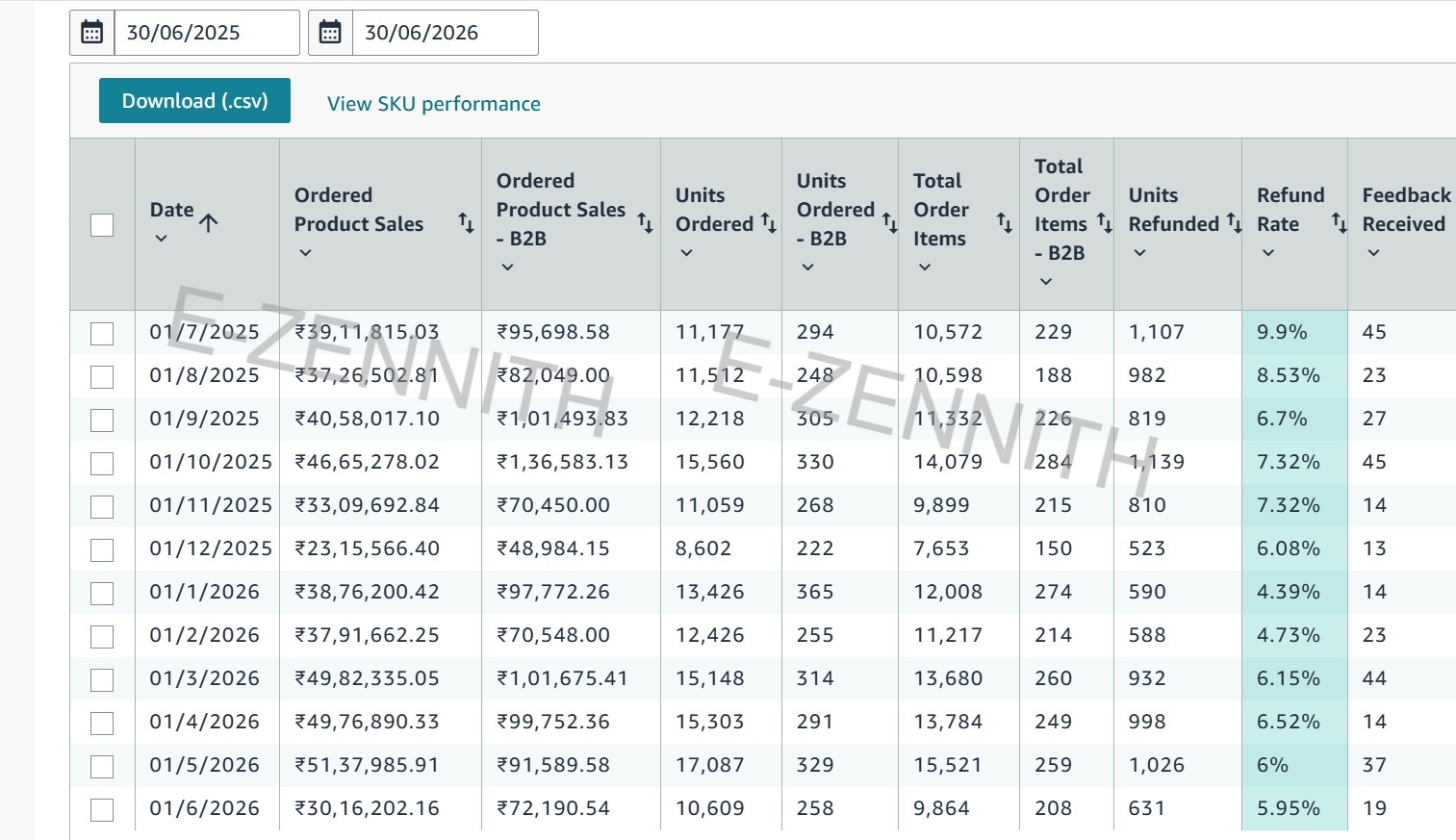Check the row for 01/7/2025
Image resolution: width=1456 pixels, height=840 pixels.
tap(102, 333)
